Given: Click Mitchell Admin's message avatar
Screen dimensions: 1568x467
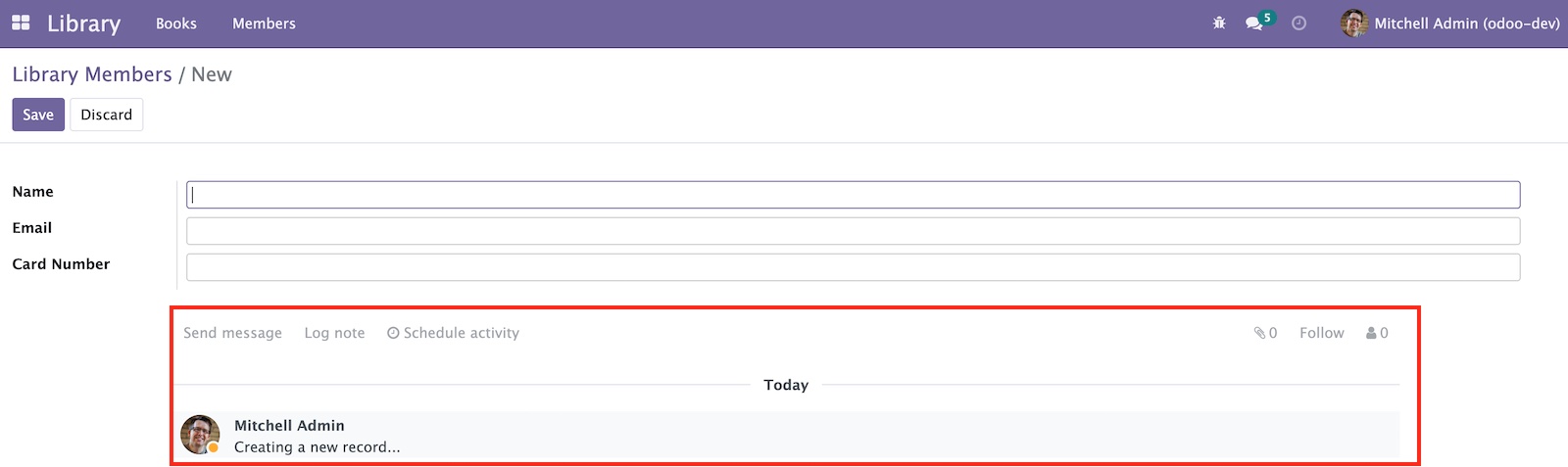Looking at the screenshot, I should (200, 435).
